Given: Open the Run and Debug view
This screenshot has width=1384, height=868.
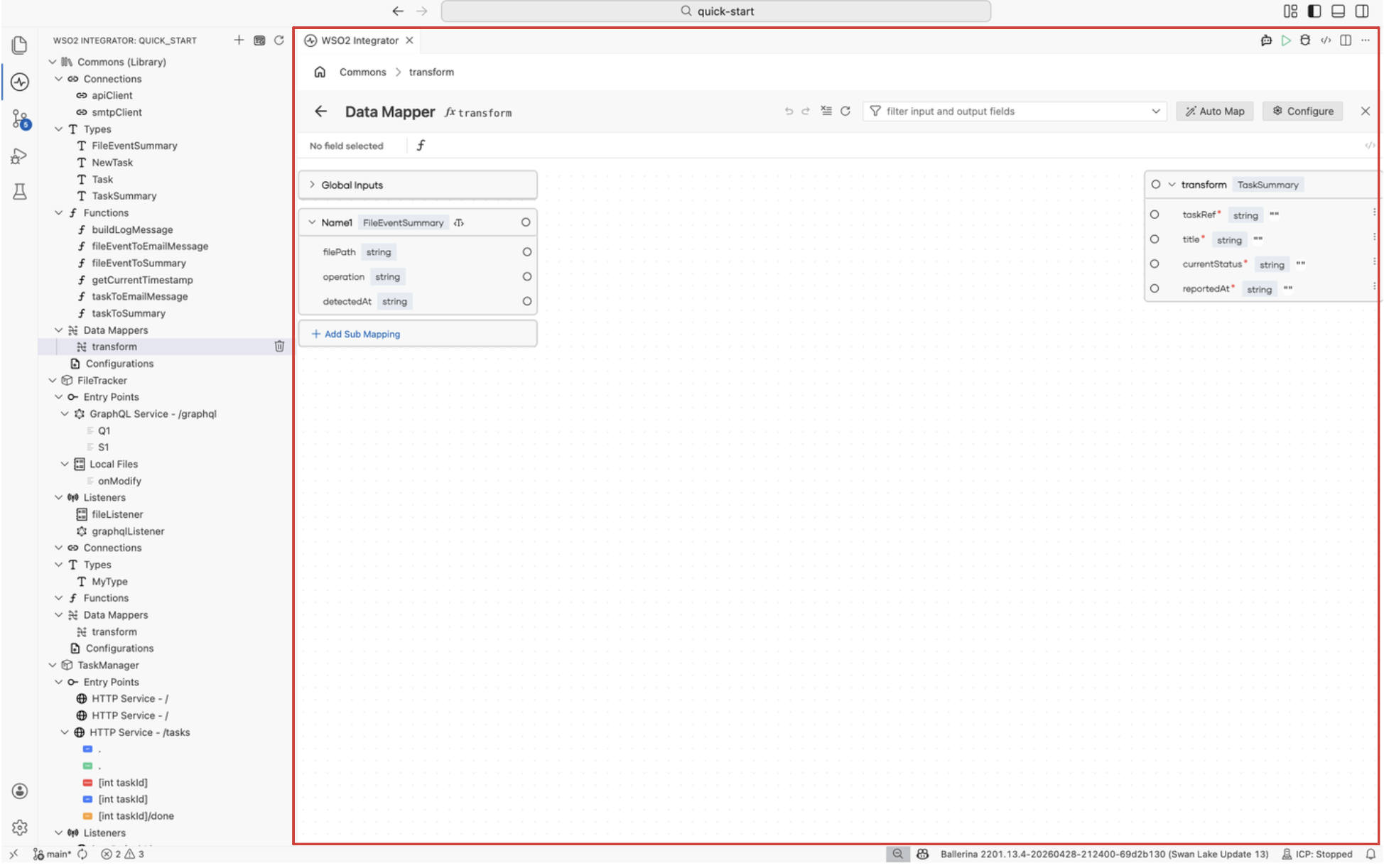Looking at the screenshot, I should [x=20, y=156].
